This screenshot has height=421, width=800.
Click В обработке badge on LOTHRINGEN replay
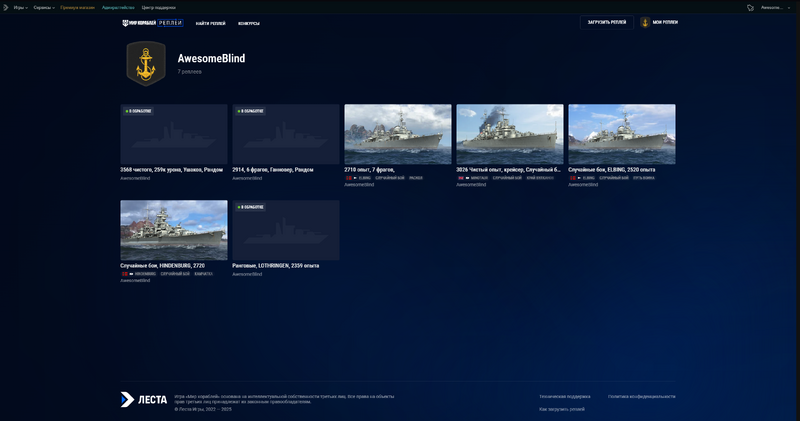(250, 207)
